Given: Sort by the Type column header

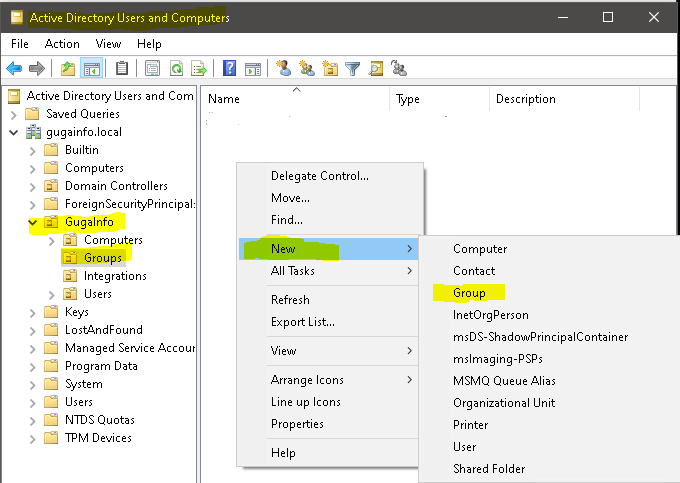Looking at the screenshot, I should click(x=408, y=99).
